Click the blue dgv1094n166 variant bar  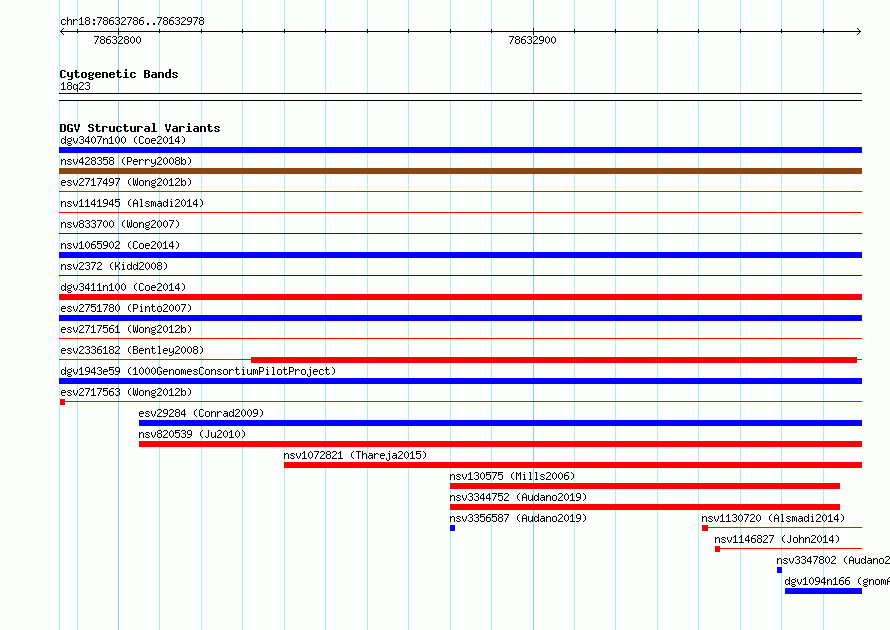(x=824, y=591)
